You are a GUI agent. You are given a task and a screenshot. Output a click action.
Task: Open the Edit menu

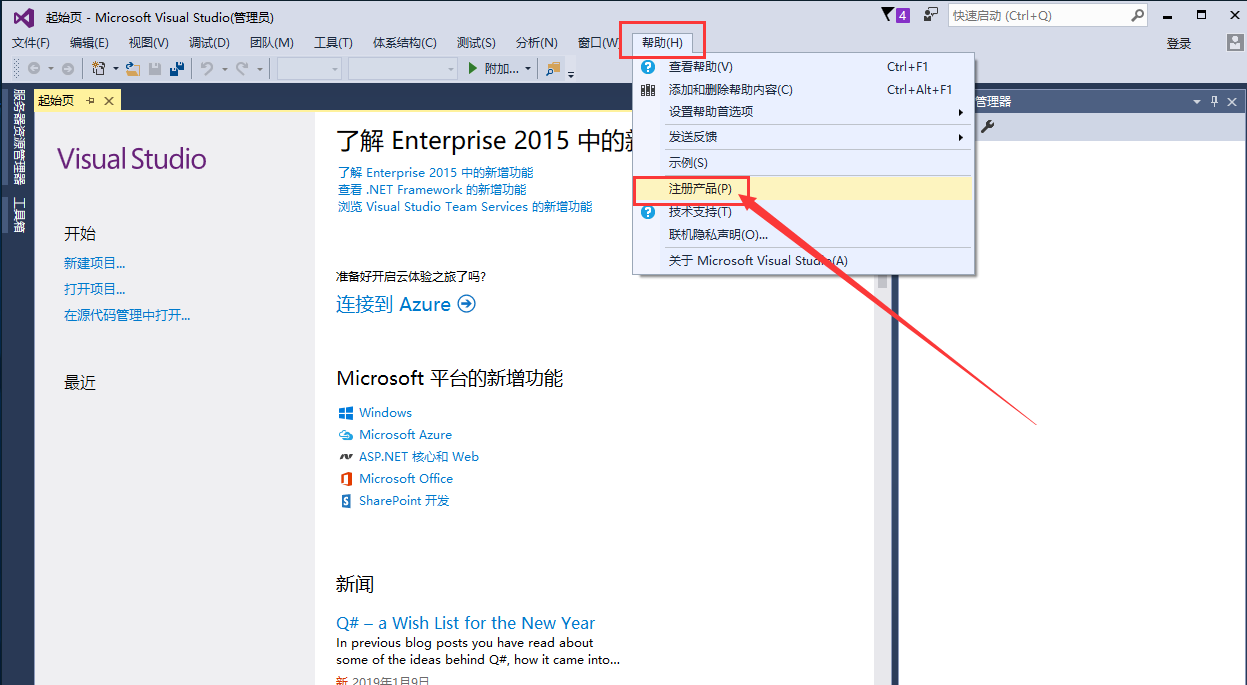click(90, 43)
